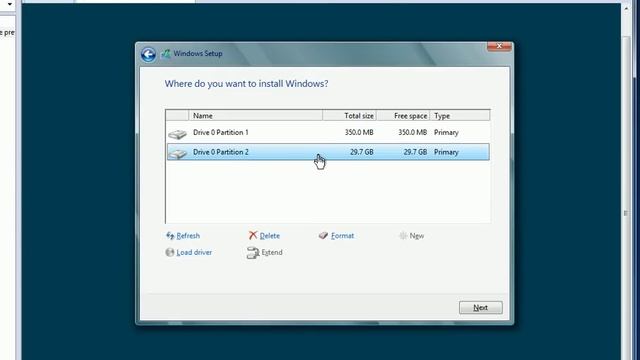
Task: Choose the Extend link
Action: coord(272,253)
